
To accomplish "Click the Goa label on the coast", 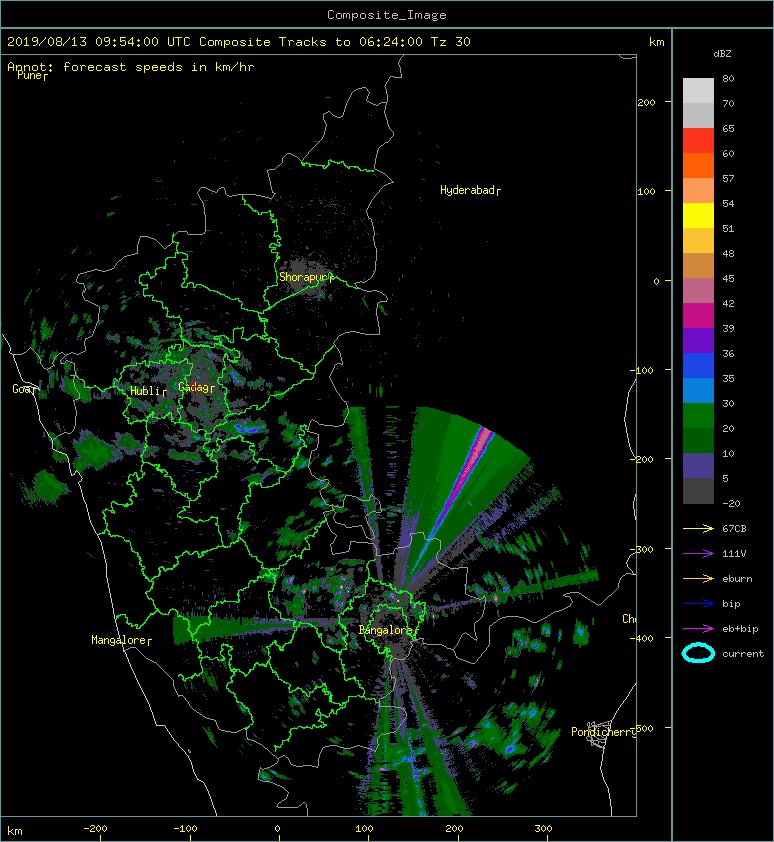I will click(25, 389).
